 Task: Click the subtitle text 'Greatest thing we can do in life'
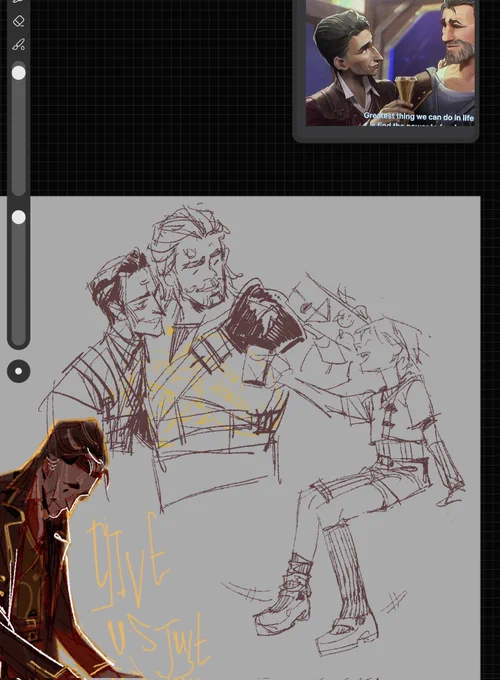click(418, 117)
